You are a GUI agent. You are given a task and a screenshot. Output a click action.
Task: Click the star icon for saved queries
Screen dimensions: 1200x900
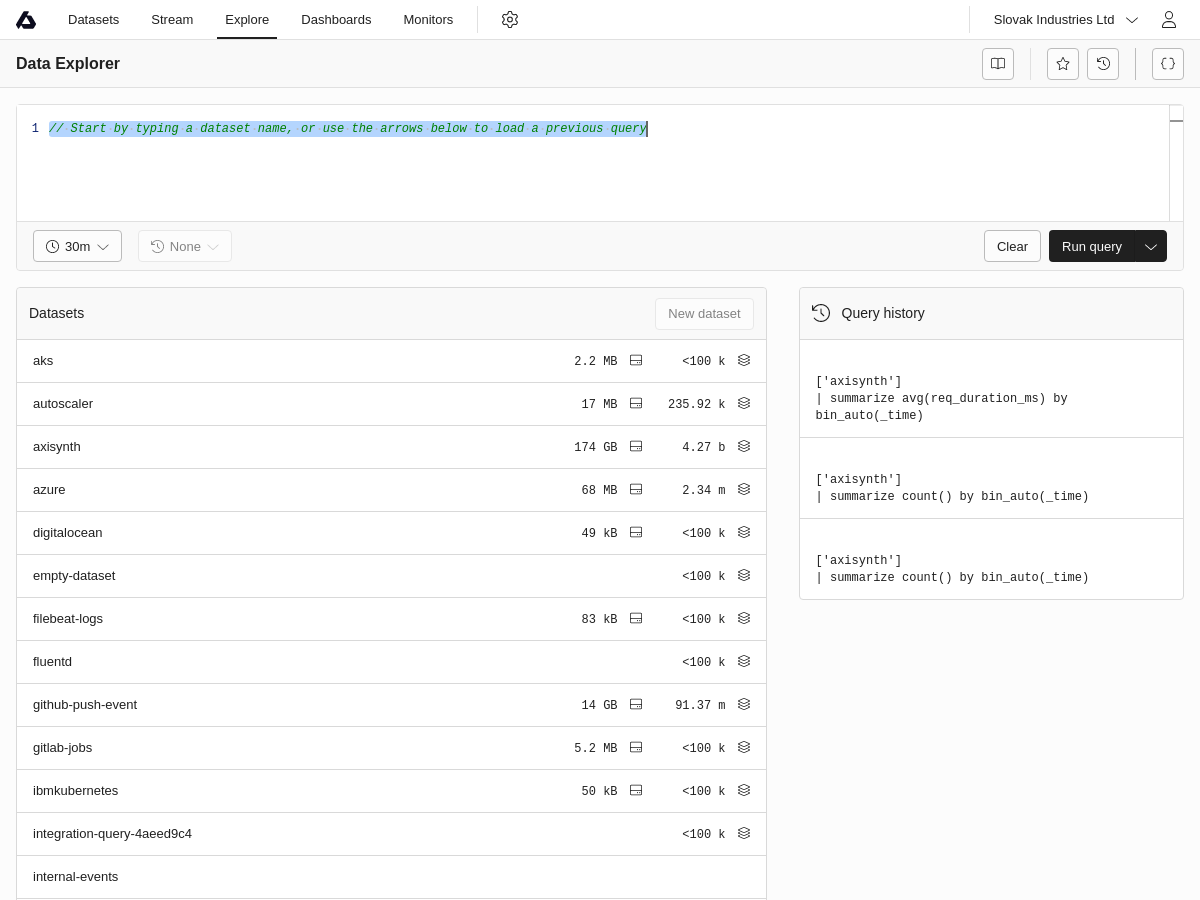click(x=1063, y=64)
